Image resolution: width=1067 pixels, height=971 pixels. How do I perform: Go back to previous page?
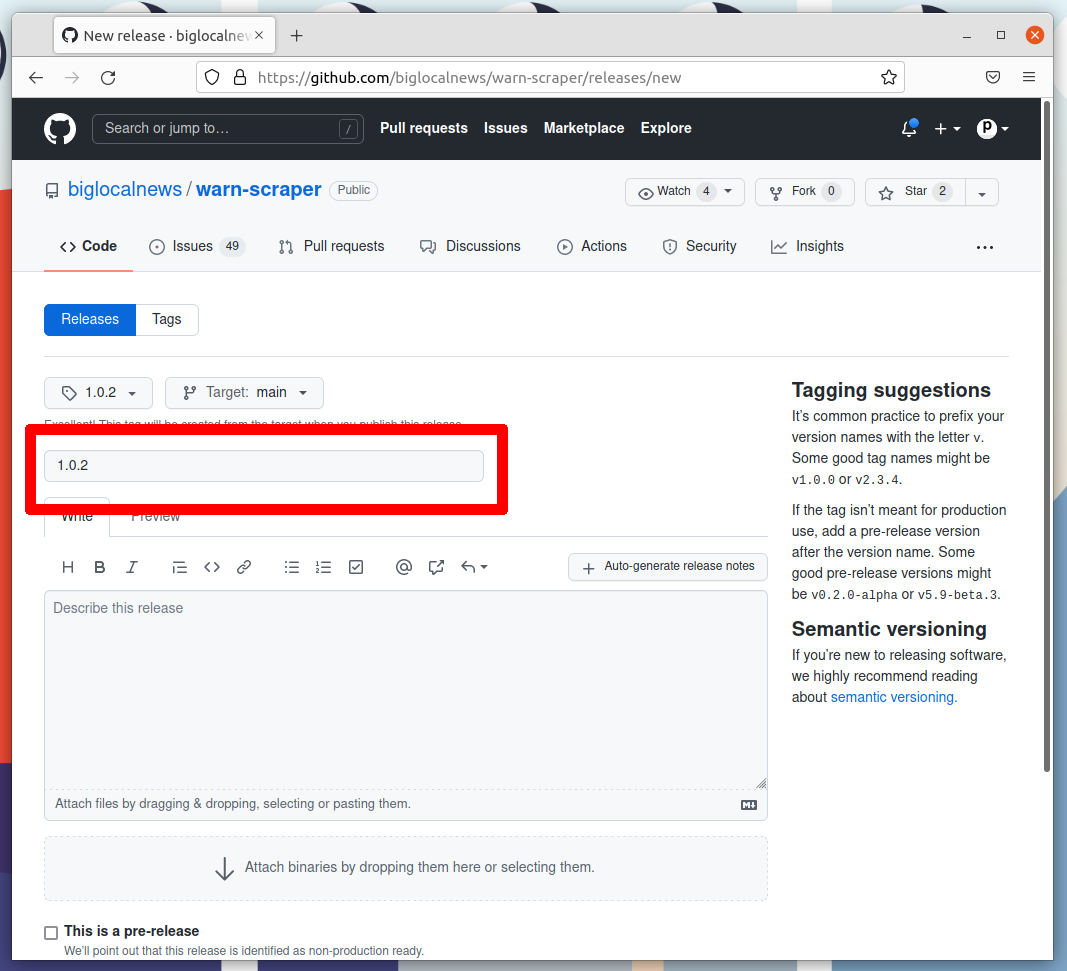36,78
